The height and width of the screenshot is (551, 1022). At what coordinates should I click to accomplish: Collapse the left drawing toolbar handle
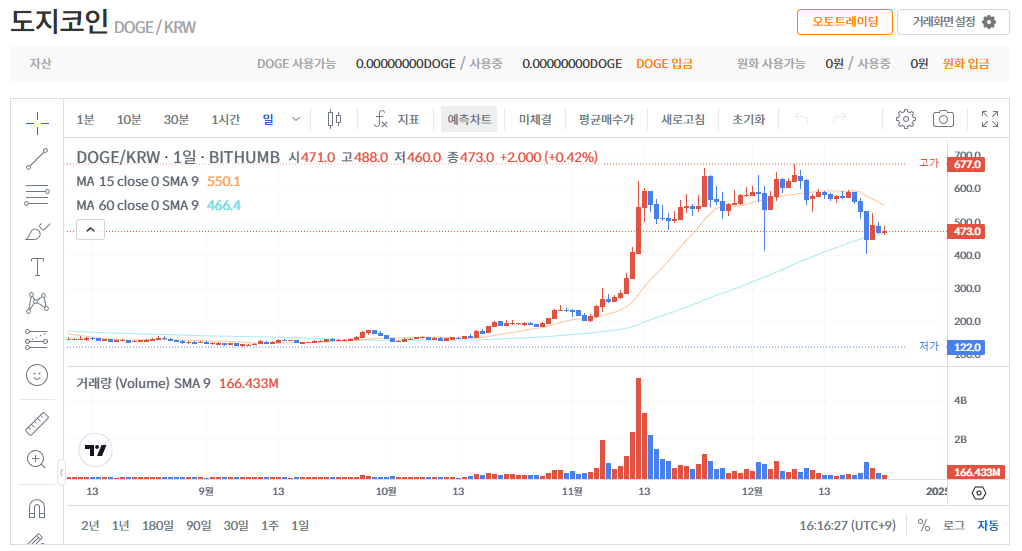61,471
